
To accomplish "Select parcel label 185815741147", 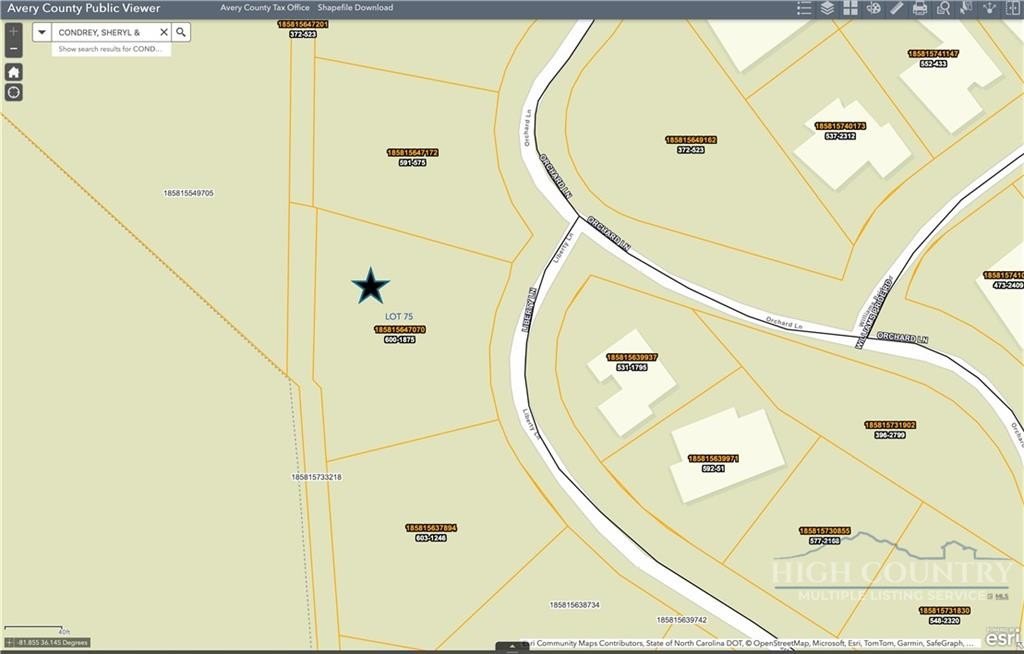I will click(933, 54).
